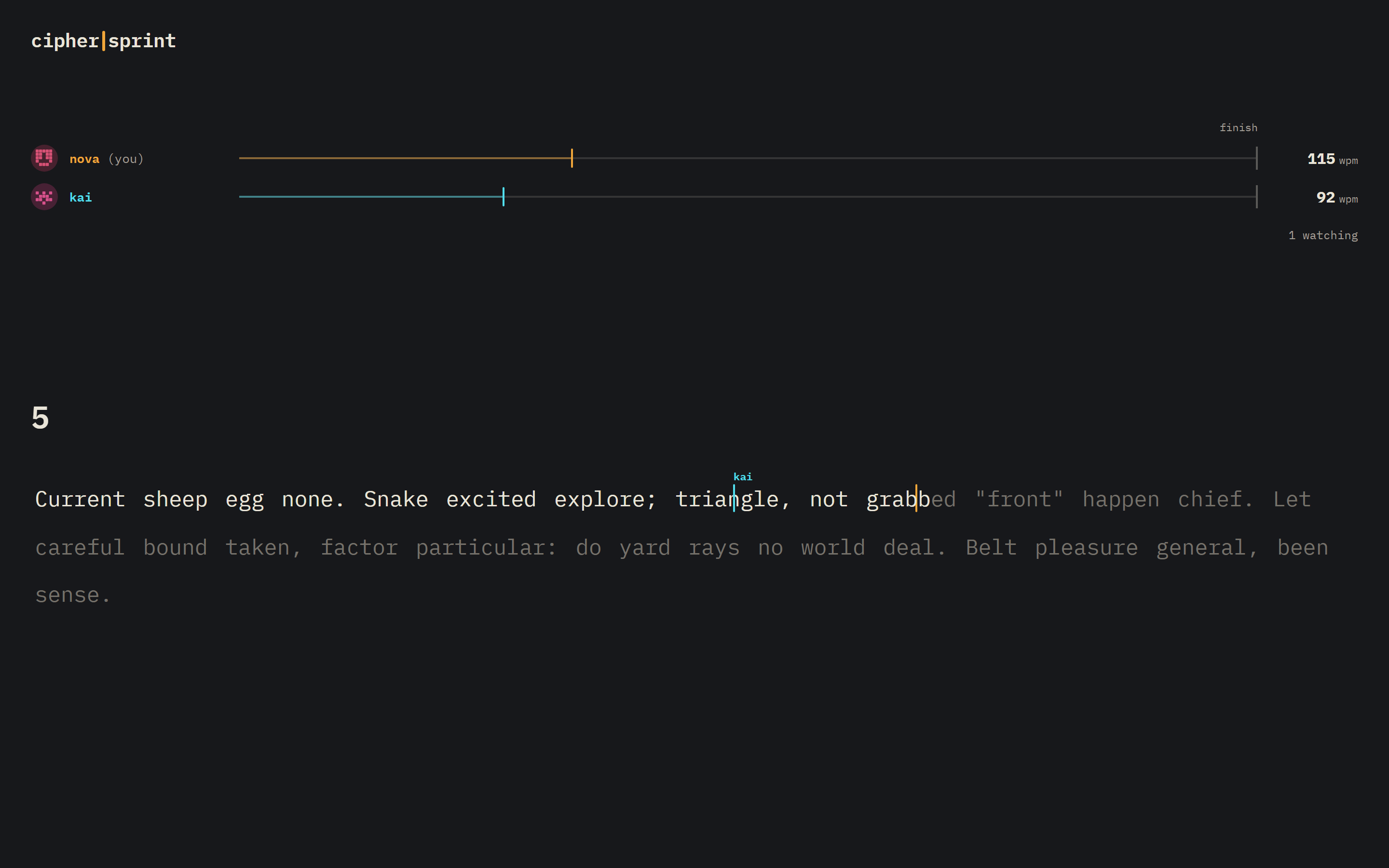Click the word "grabbed" at the typing cursor

click(x=911, y=500)
